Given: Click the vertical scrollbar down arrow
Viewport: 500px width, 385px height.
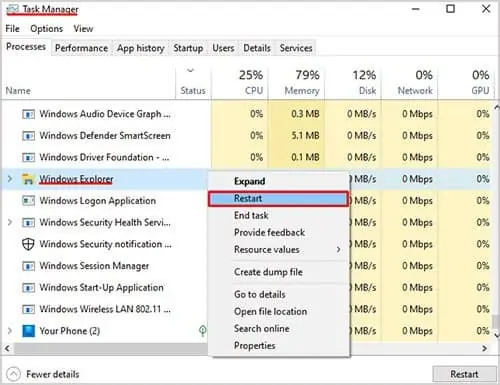Looking at the screenshot, I should [x=497, y=335].
